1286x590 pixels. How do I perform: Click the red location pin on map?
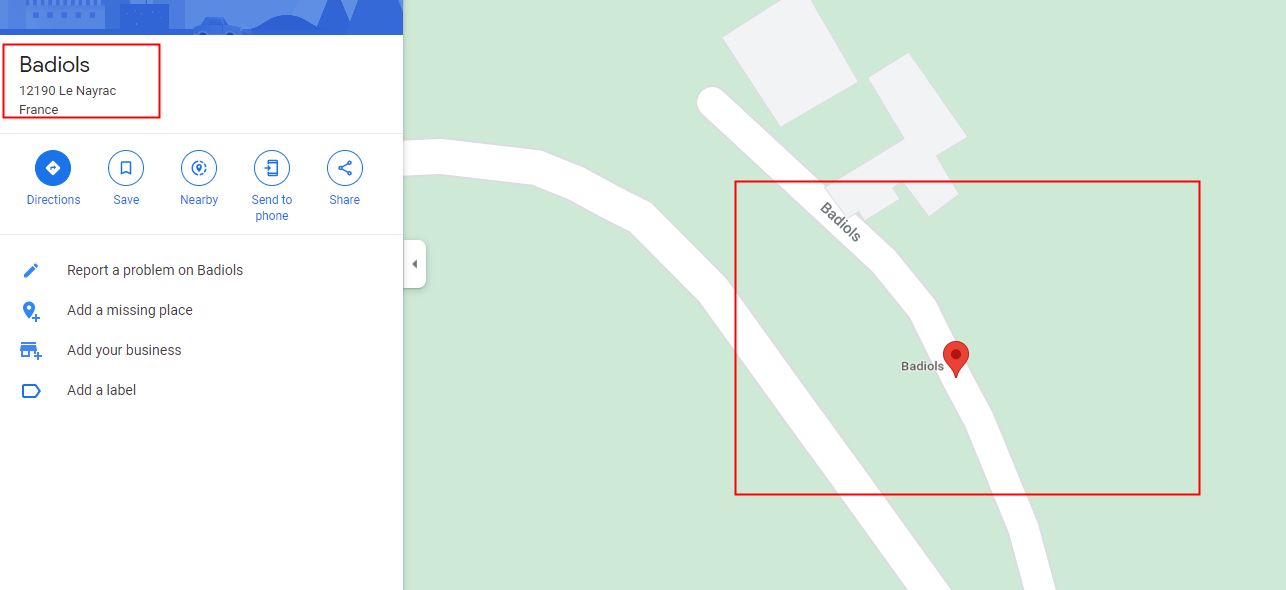point(956,358)
